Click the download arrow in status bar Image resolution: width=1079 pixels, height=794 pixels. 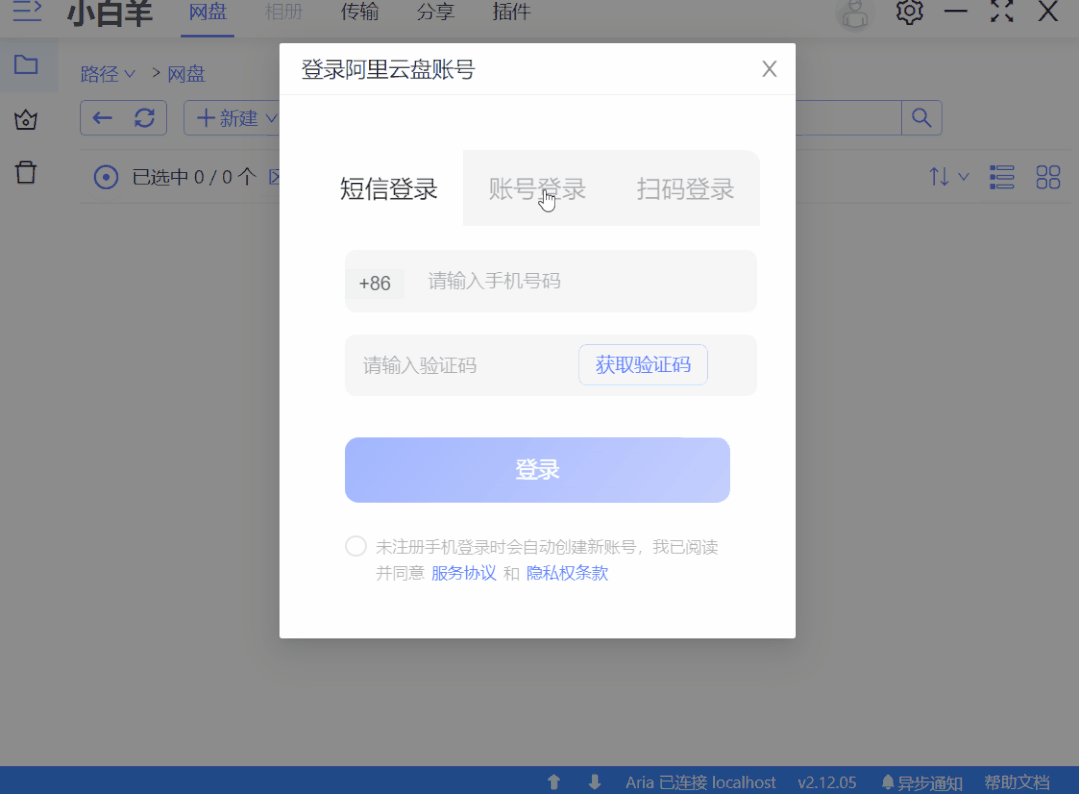[595, 782]
